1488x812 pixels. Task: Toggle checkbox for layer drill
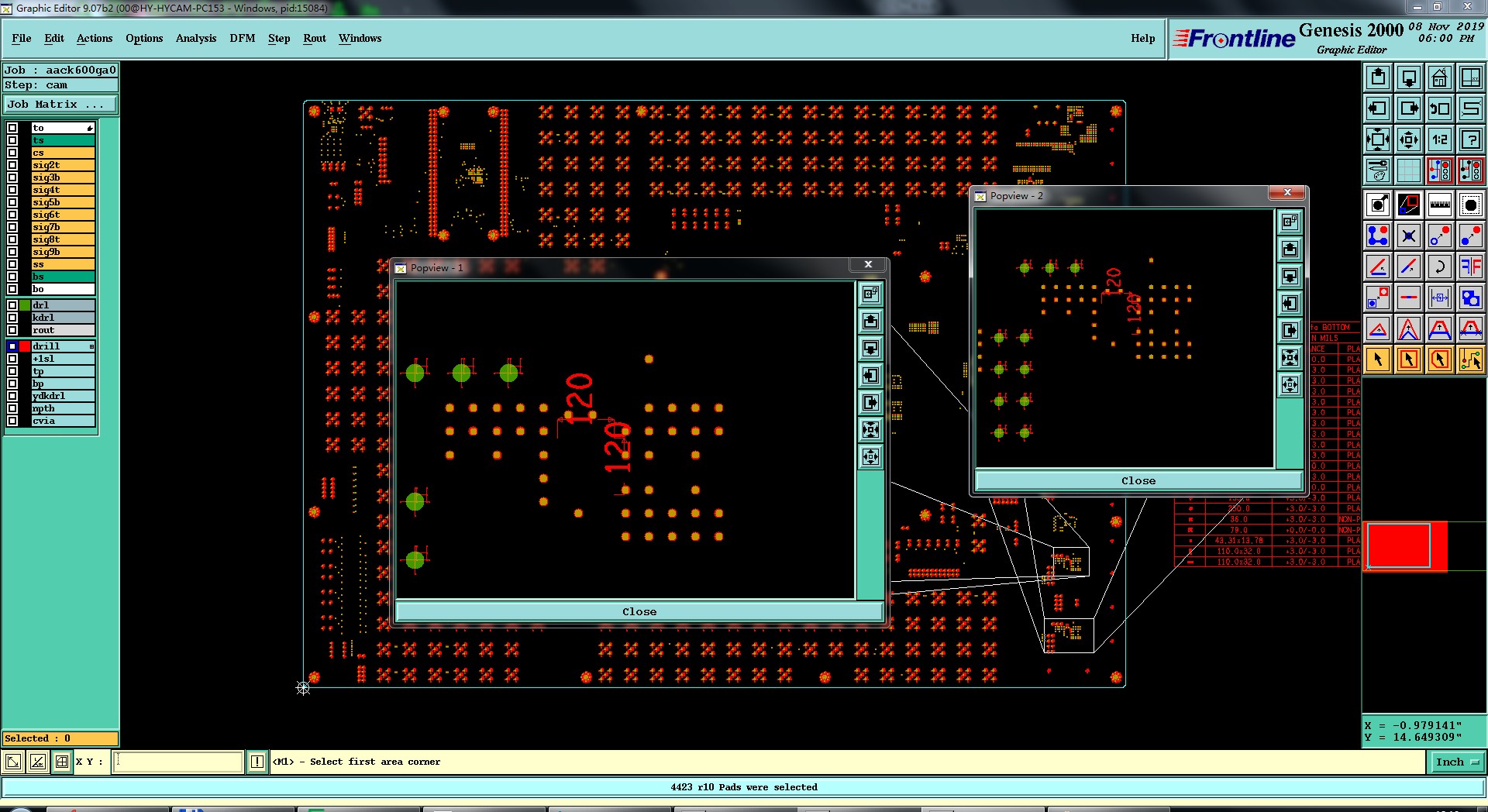12,346
